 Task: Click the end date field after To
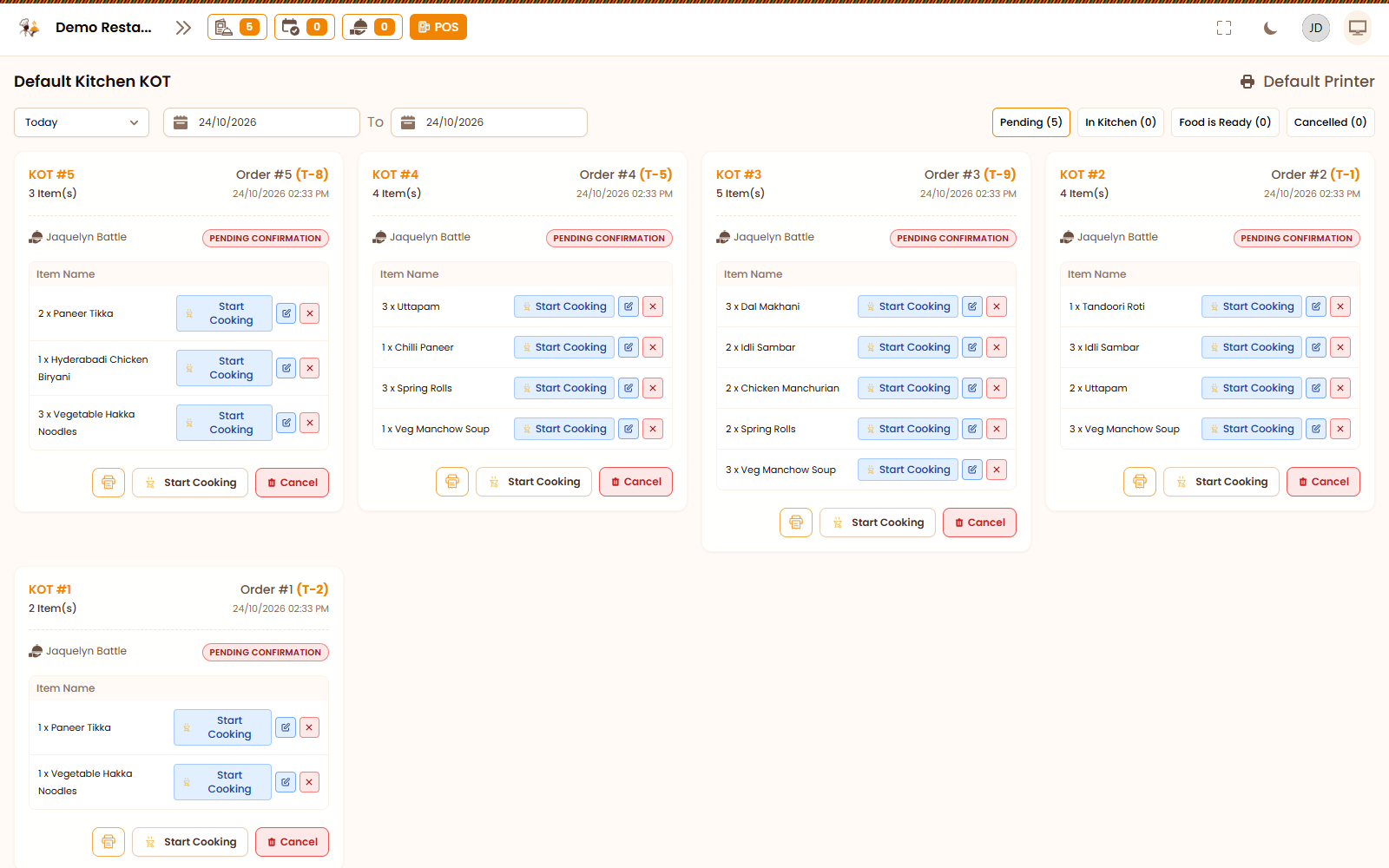pos(489,122)
